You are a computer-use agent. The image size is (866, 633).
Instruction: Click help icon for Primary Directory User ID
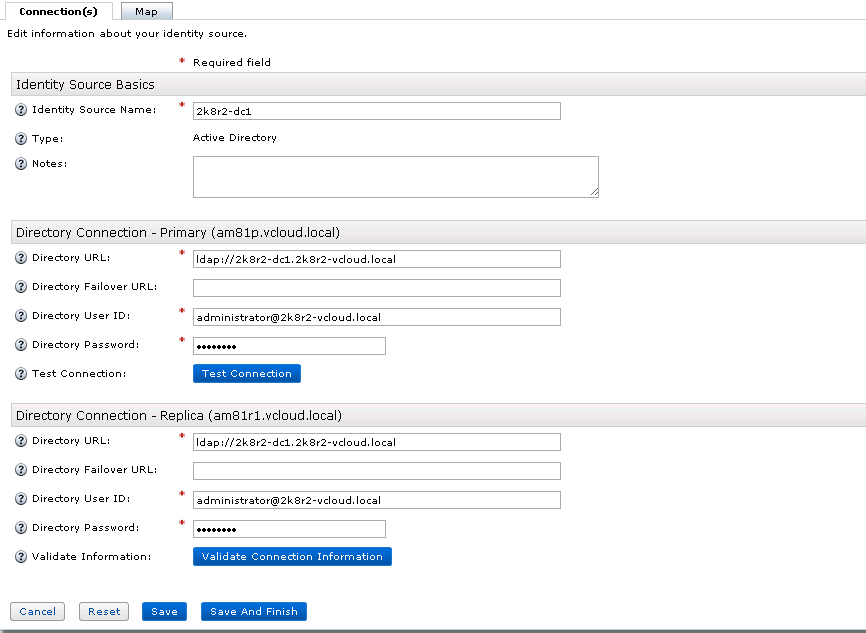21,316
